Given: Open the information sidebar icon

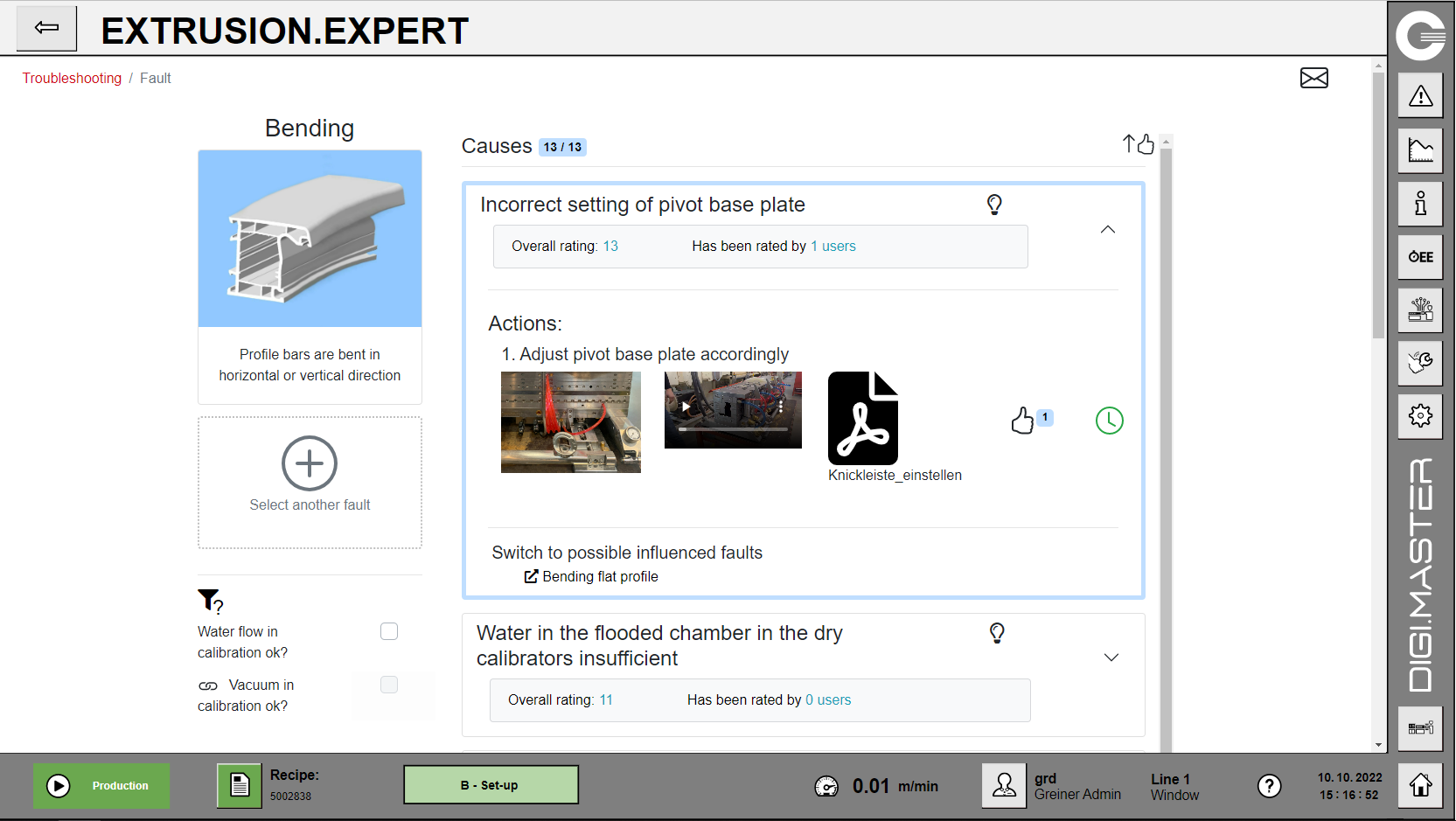Looking at the screenshot, I should 1420,204.
